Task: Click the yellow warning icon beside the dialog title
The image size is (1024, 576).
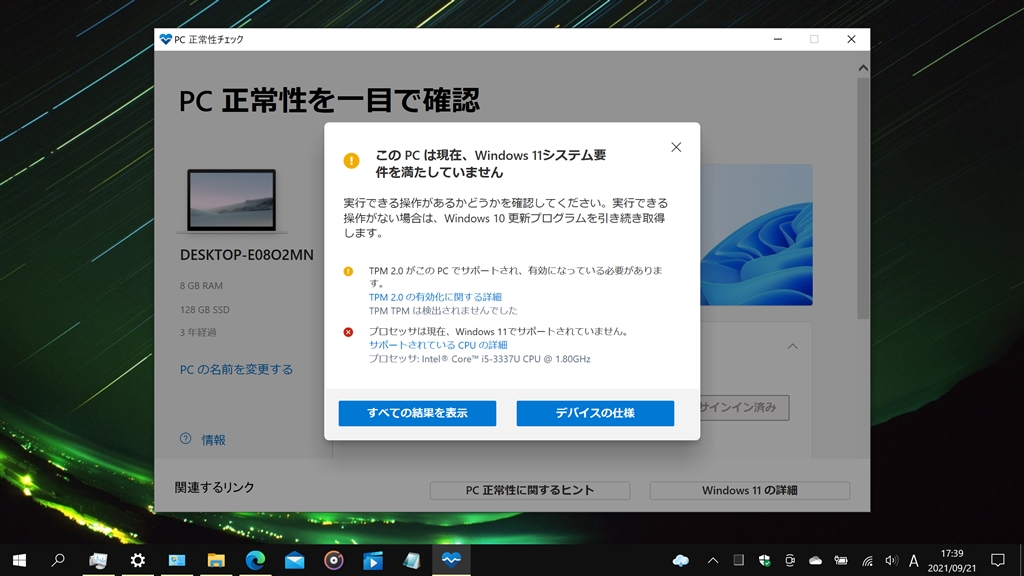Action: [351, 160]
